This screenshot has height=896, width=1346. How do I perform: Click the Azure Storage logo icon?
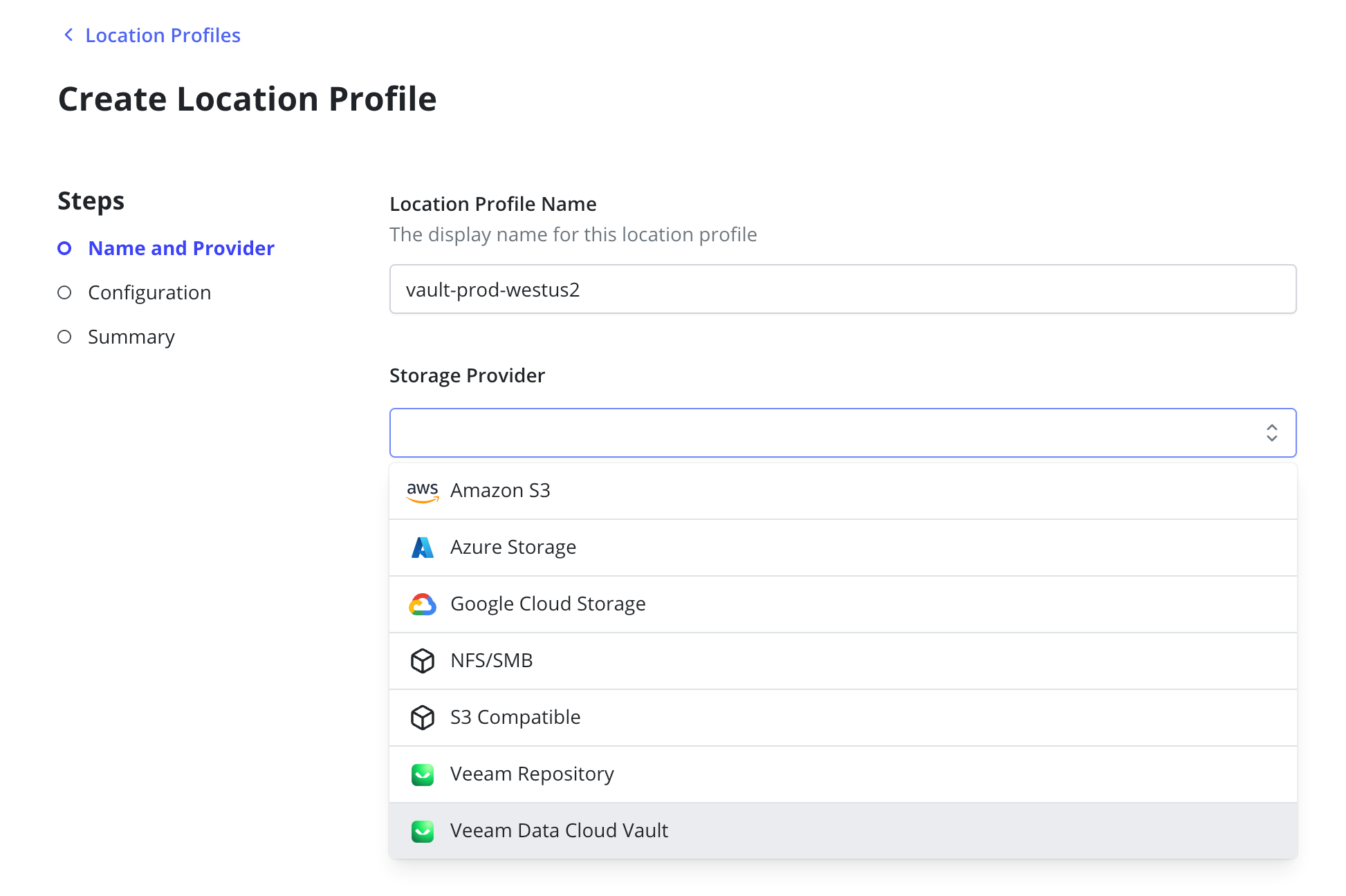pyautogui.click(x=422, y=548)
